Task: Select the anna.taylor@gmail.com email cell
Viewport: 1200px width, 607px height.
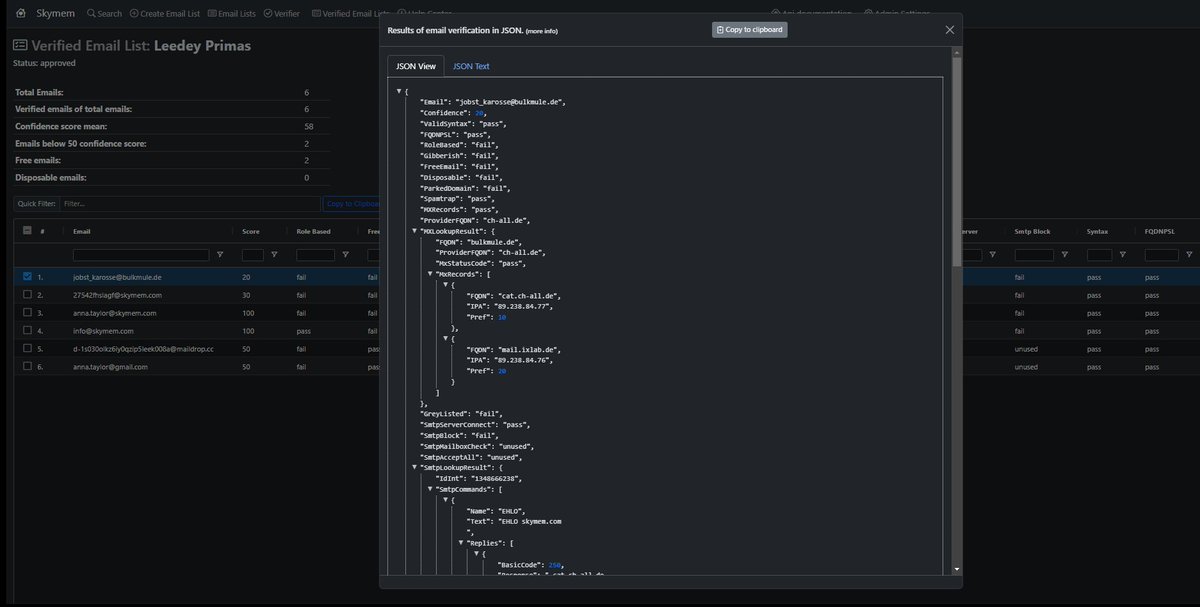Action: click(110, 367)
